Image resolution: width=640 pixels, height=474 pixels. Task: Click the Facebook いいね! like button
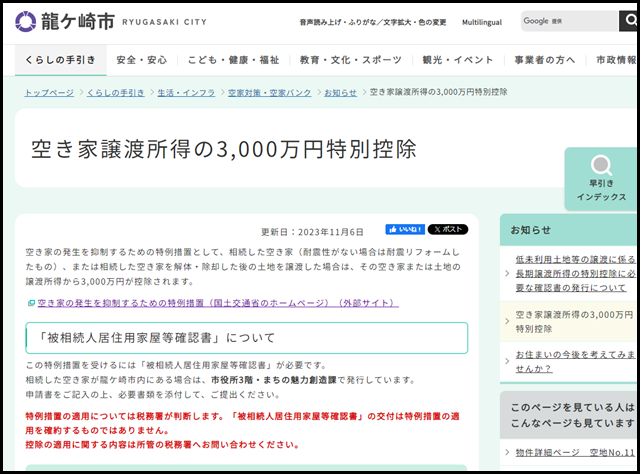tap(405, 229)
